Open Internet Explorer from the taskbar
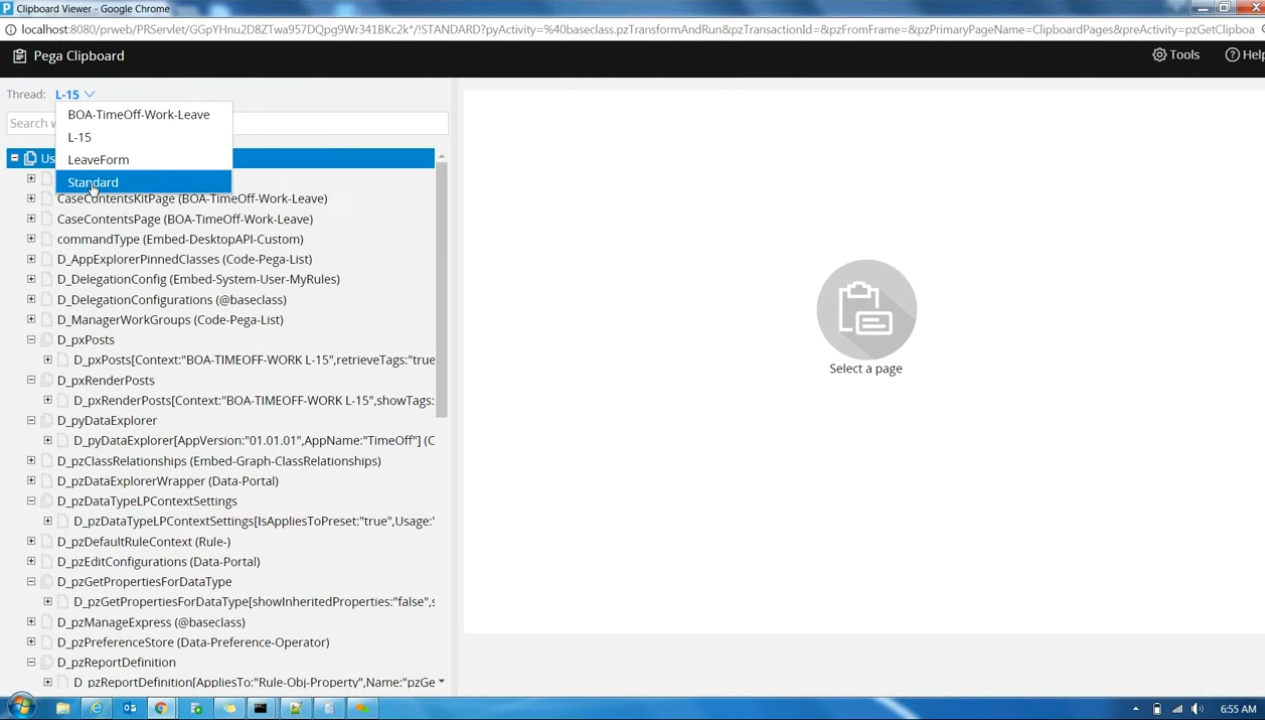 [96, 708]
